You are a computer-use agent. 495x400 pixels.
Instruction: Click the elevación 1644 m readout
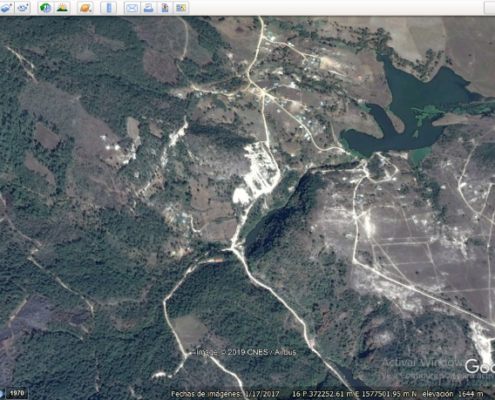coord(453,394)
